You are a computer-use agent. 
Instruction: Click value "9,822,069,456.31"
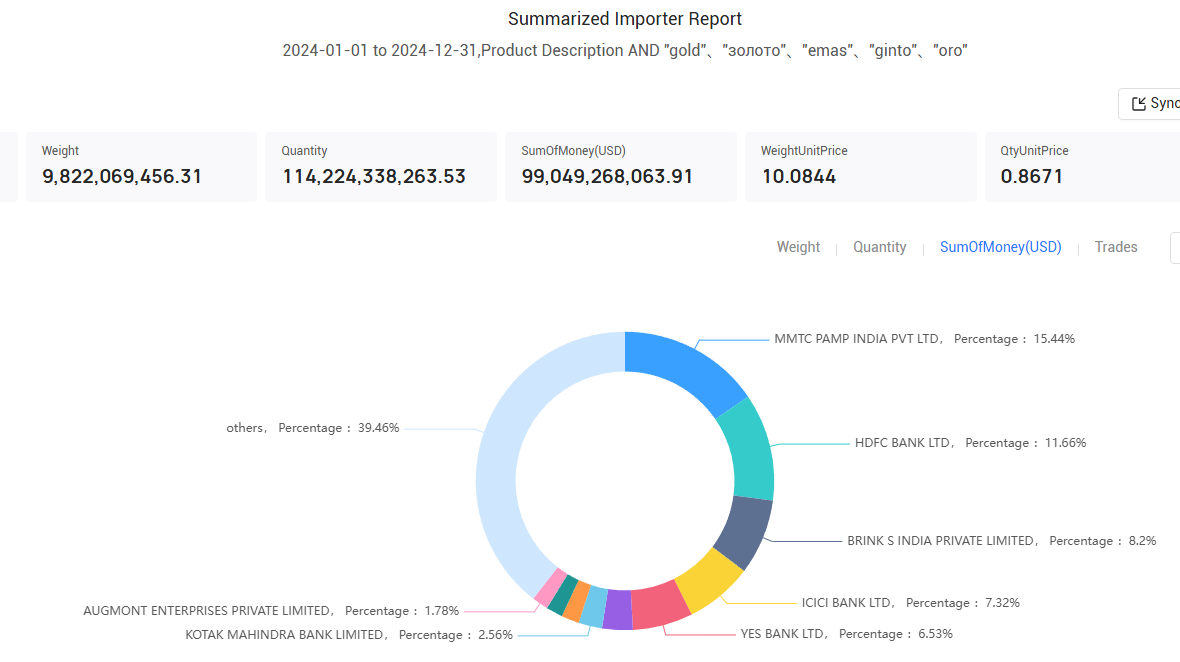122,176
